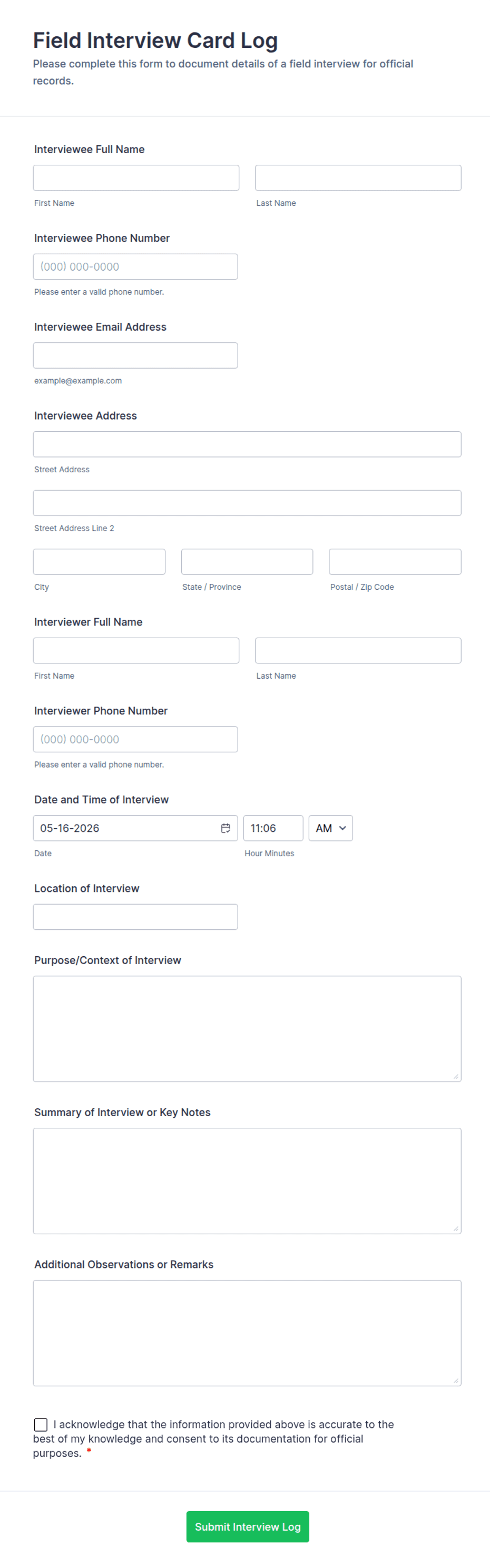This screenshot has height=1568, width=490.
Task: Focus the City field
Action: [x=100, y=562]
